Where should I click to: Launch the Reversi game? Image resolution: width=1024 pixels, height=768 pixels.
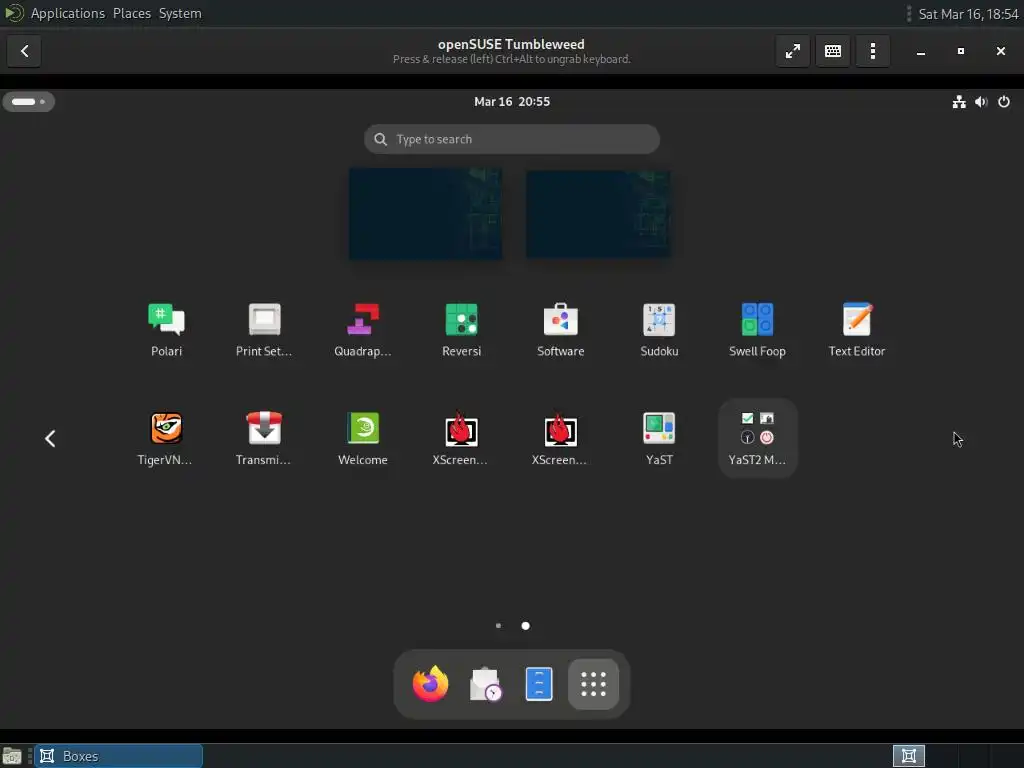tap(461, 330)
